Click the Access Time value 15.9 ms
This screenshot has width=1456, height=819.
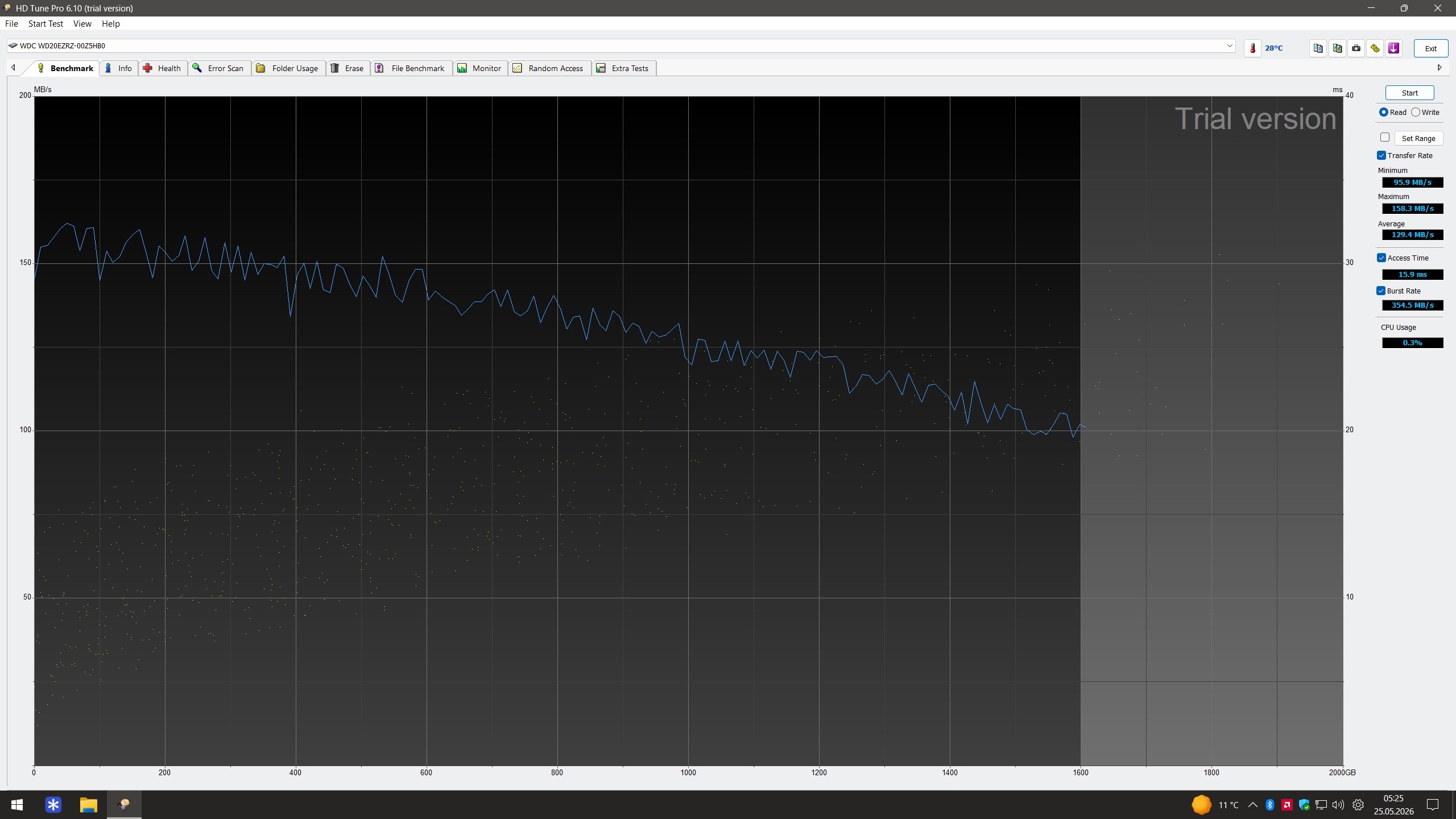(1412, 275)
